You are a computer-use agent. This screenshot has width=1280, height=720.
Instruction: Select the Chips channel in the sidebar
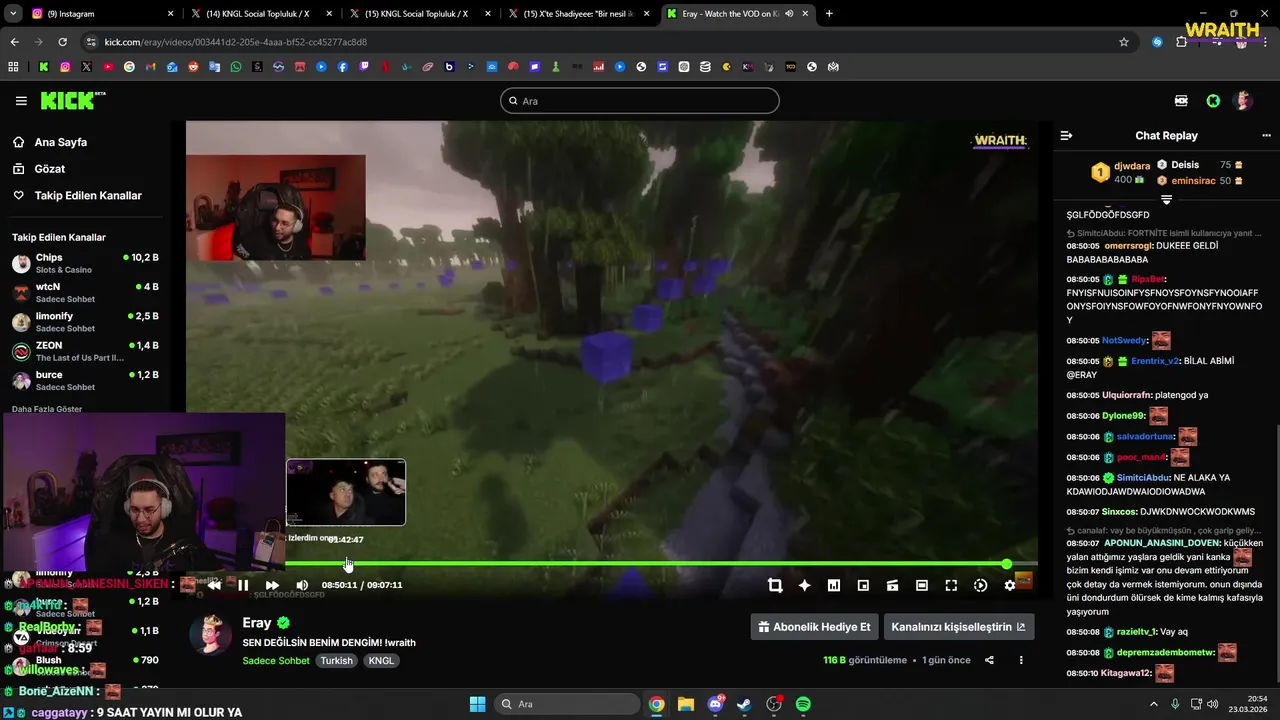pos(85,263)
